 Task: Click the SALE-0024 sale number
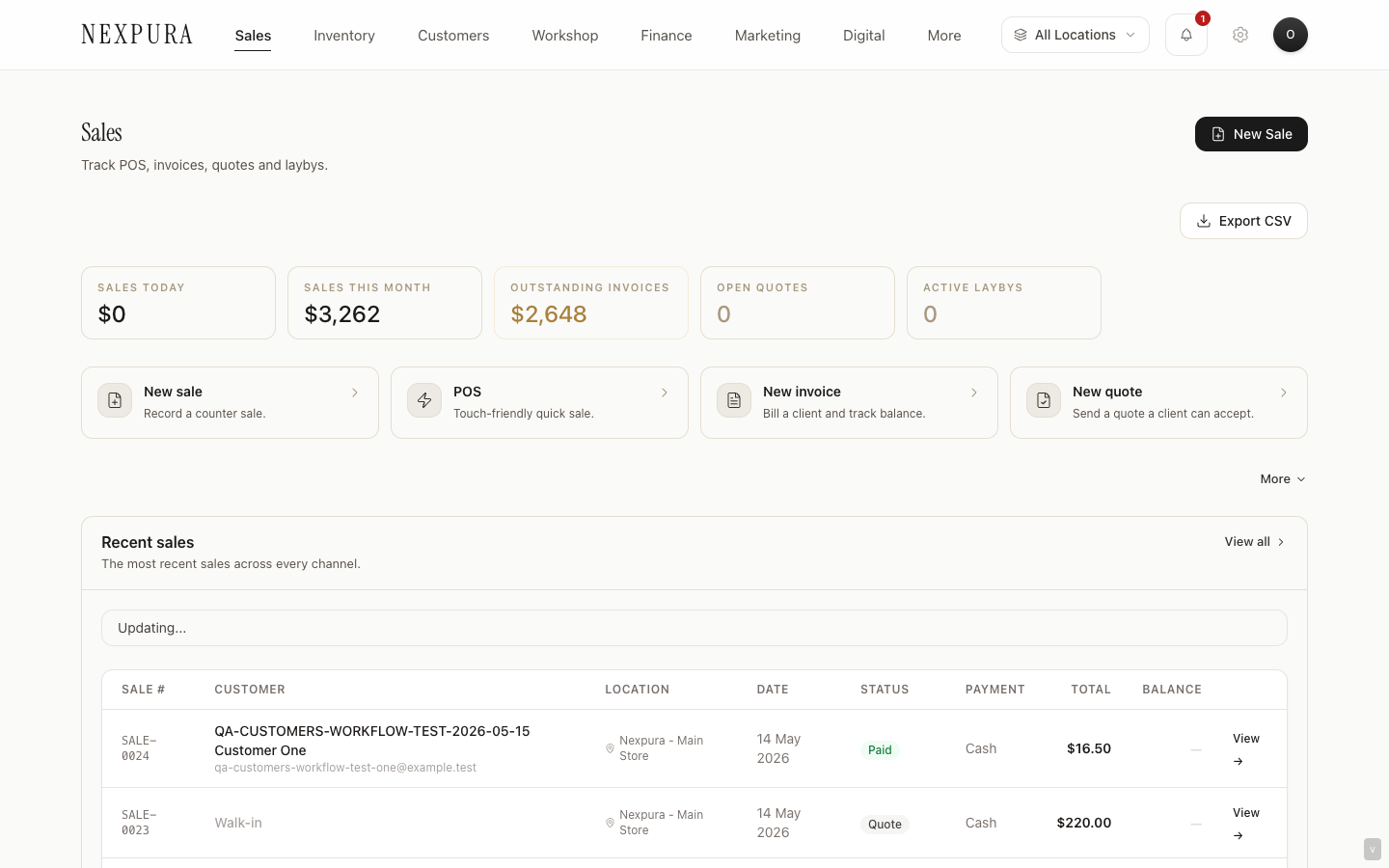point(139,748)
